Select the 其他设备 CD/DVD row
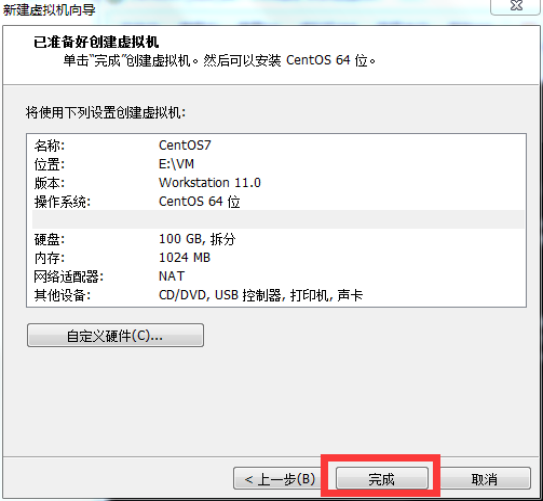 [x=279, y=295]
